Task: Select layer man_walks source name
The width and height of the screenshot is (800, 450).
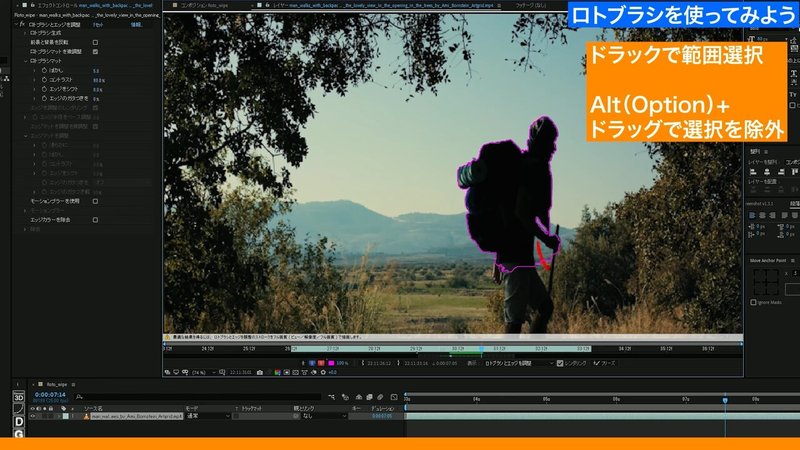Action: coord(136,416)
